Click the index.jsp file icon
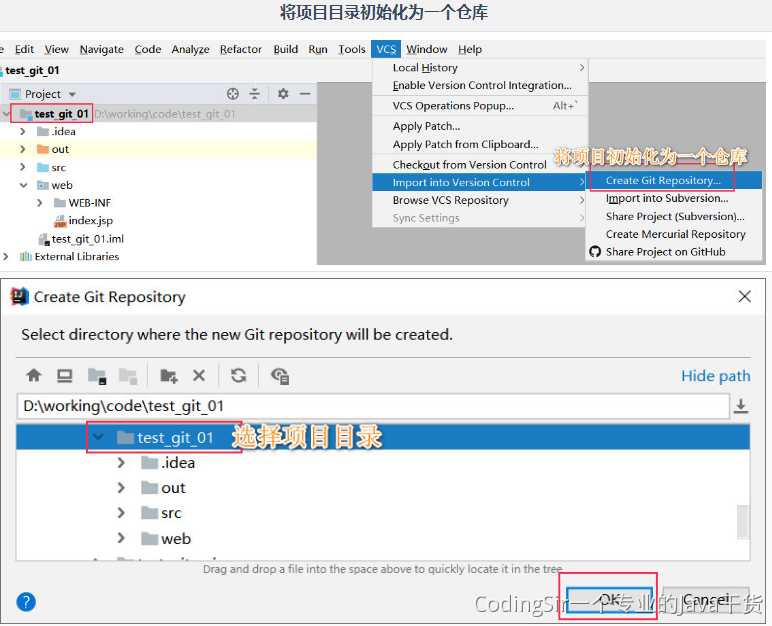772x626 pixels. 60,221
